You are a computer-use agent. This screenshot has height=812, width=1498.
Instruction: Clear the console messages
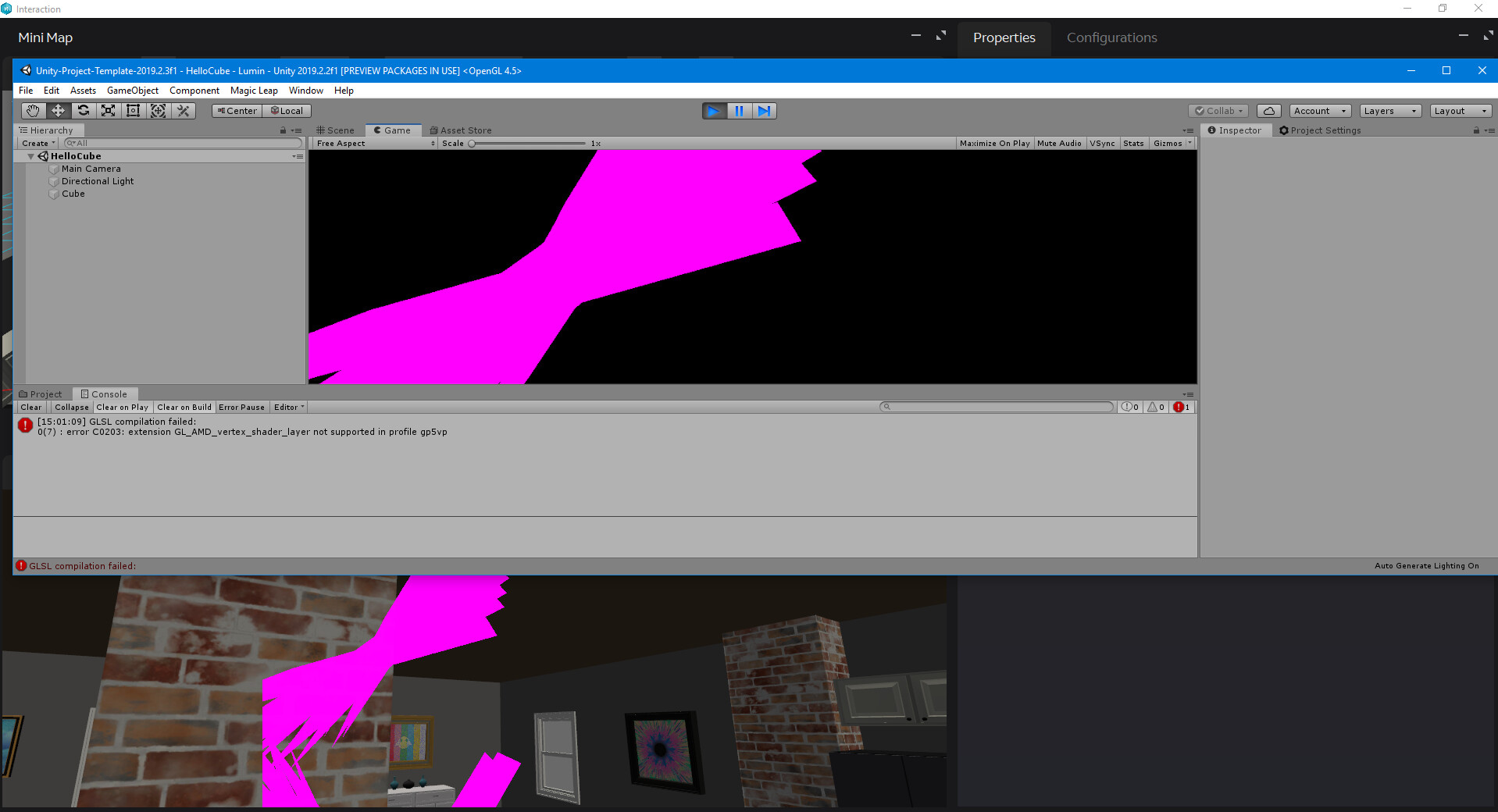point(30,407)
